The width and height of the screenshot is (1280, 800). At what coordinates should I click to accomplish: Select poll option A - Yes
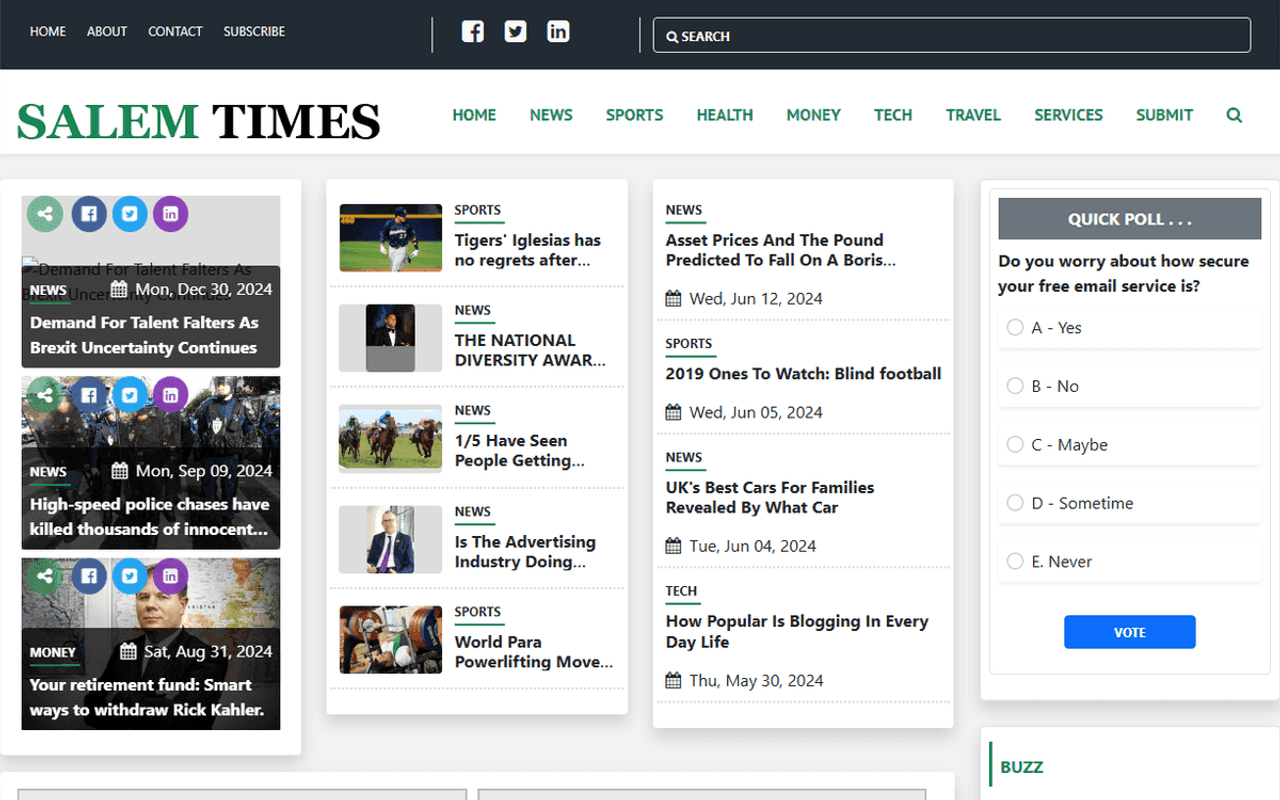coord(1015,328)
